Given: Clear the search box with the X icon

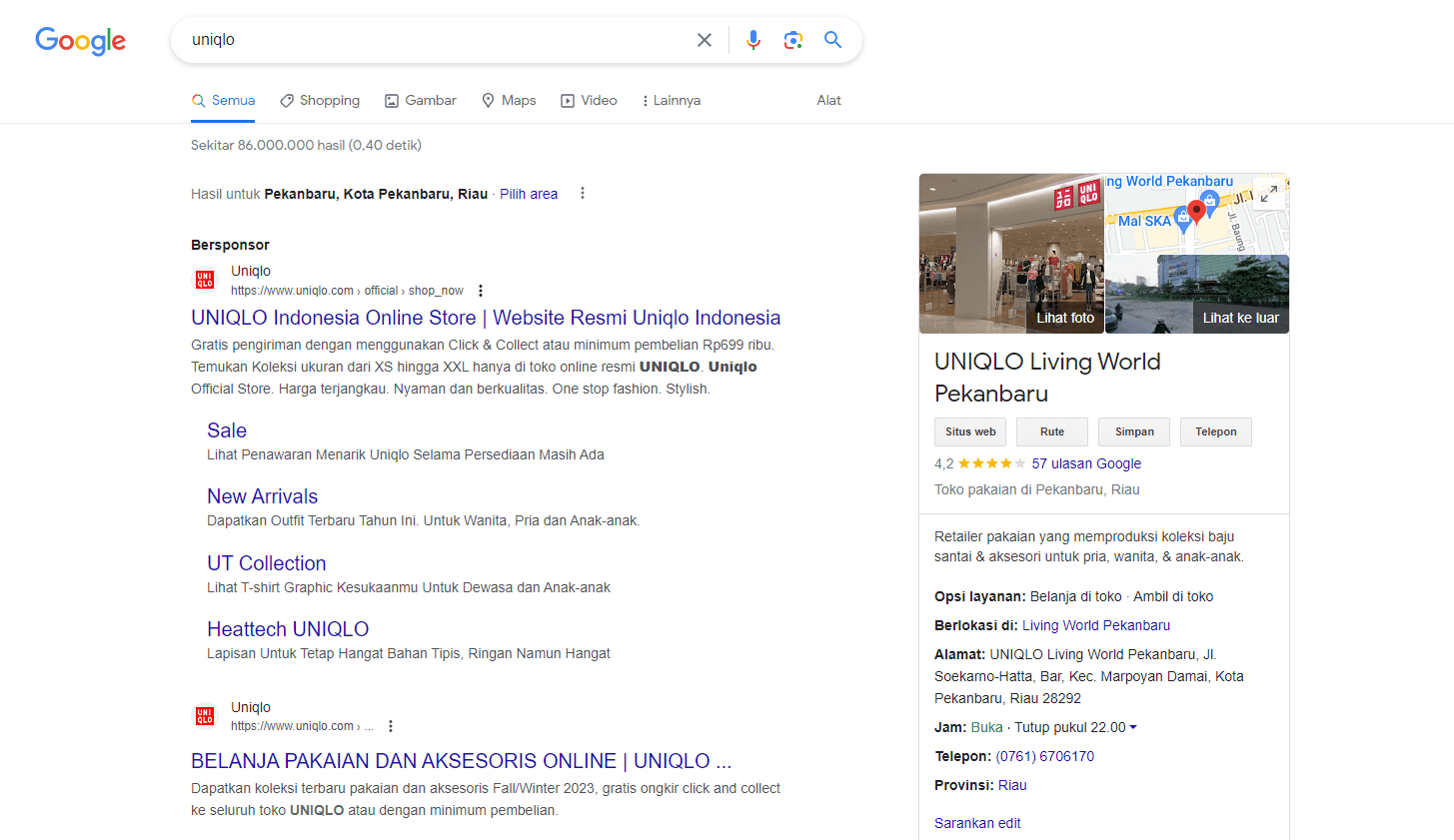Looking at the screenshot, I should (x=705, y=40).
